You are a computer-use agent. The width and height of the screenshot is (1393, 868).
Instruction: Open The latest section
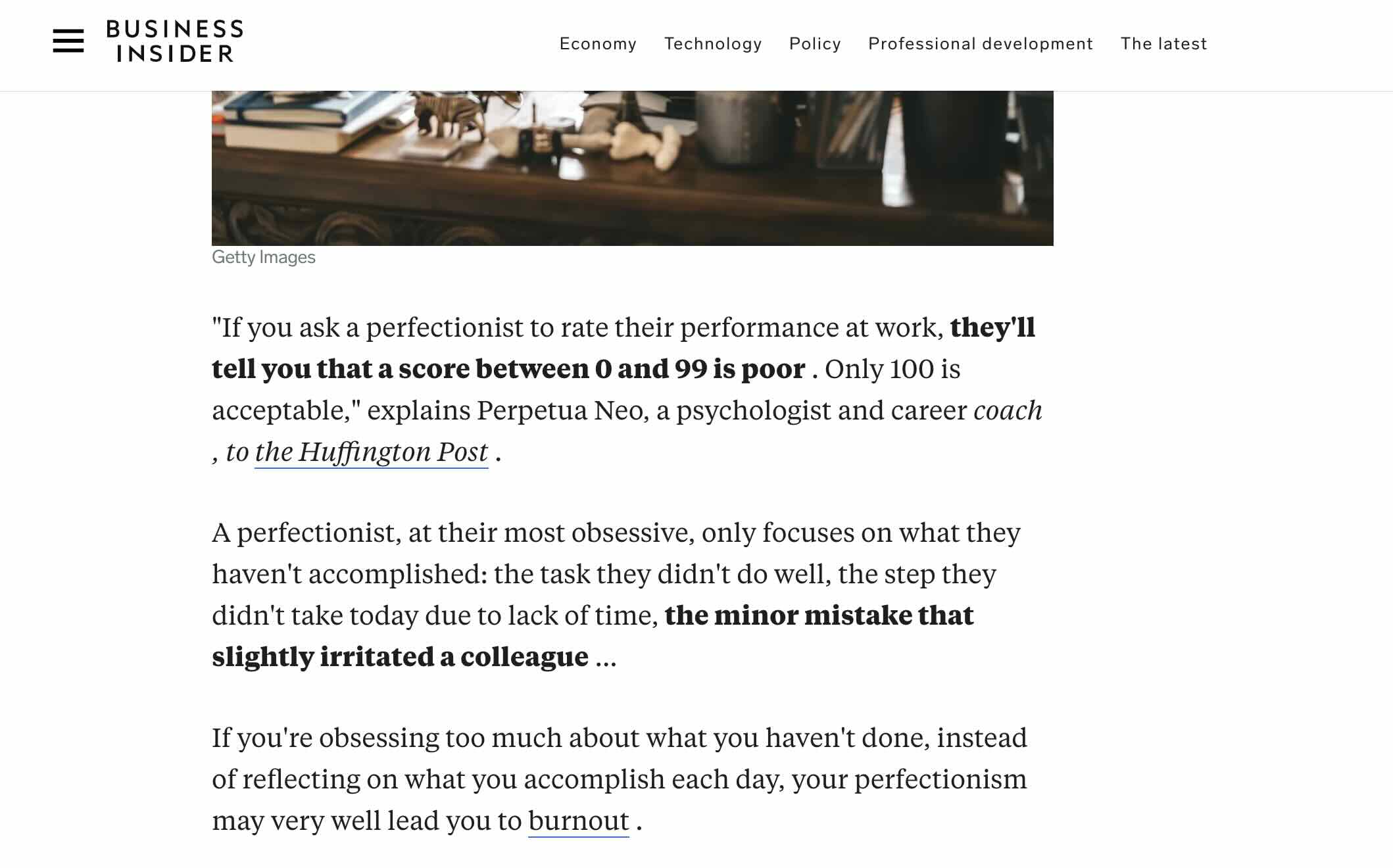(x=1163, y=44)
